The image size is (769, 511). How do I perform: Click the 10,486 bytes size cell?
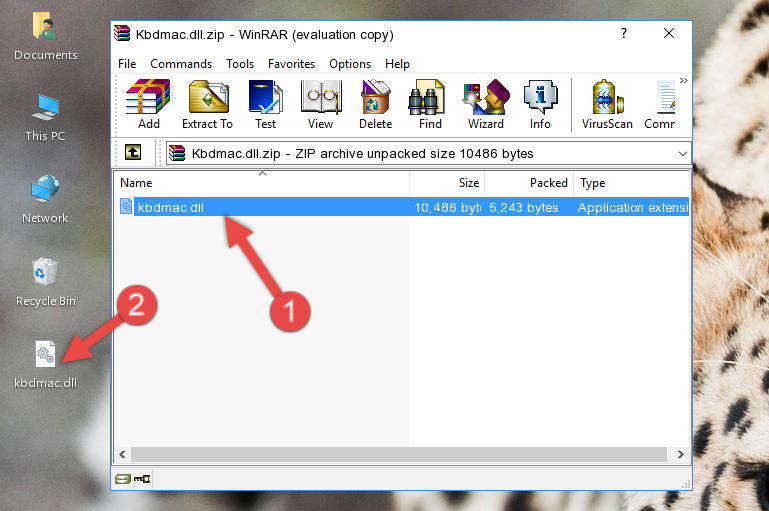pyautogui.click(x=447, y=208)
